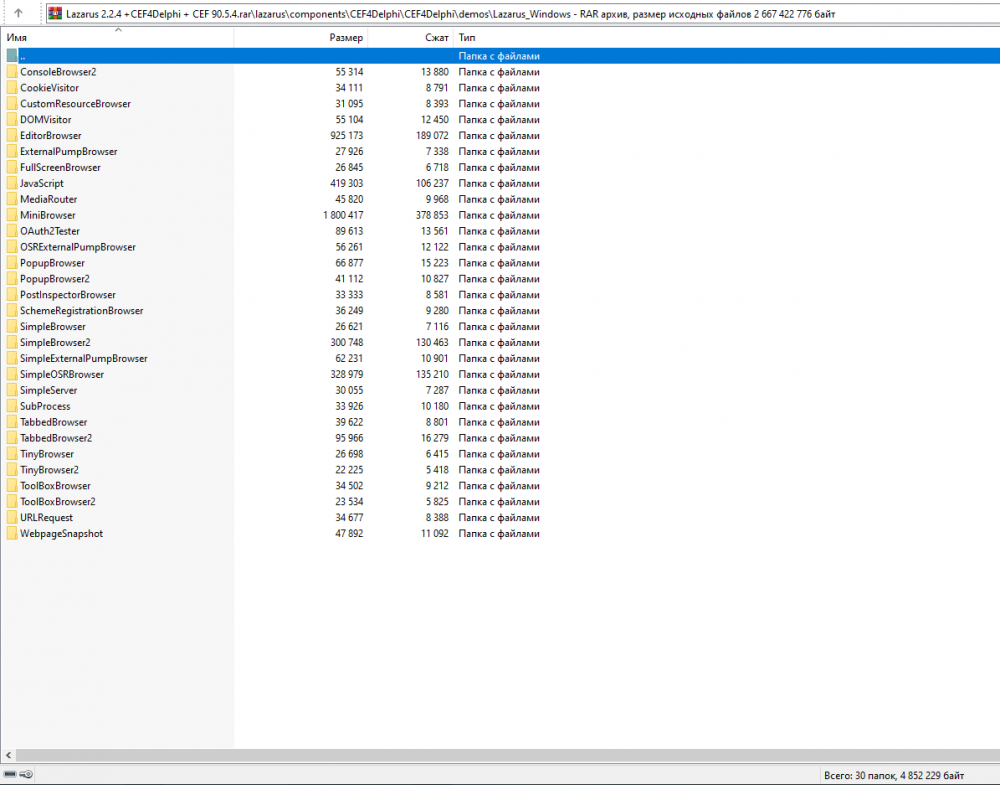This screenshot has width=1000, height=785.
Task: Click the CookieVisitor folder icon
Action: [x=12, y=88]
